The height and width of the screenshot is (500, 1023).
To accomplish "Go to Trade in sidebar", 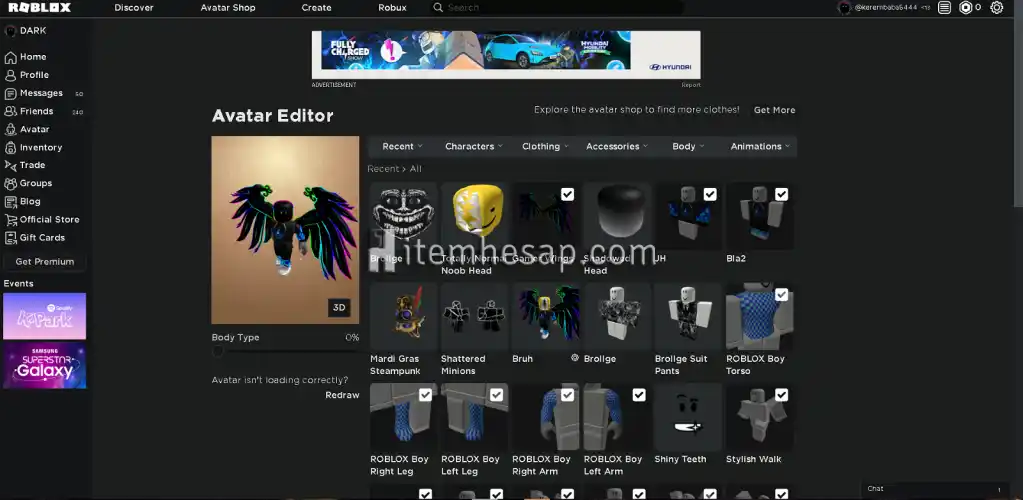I will coord(32,165).
